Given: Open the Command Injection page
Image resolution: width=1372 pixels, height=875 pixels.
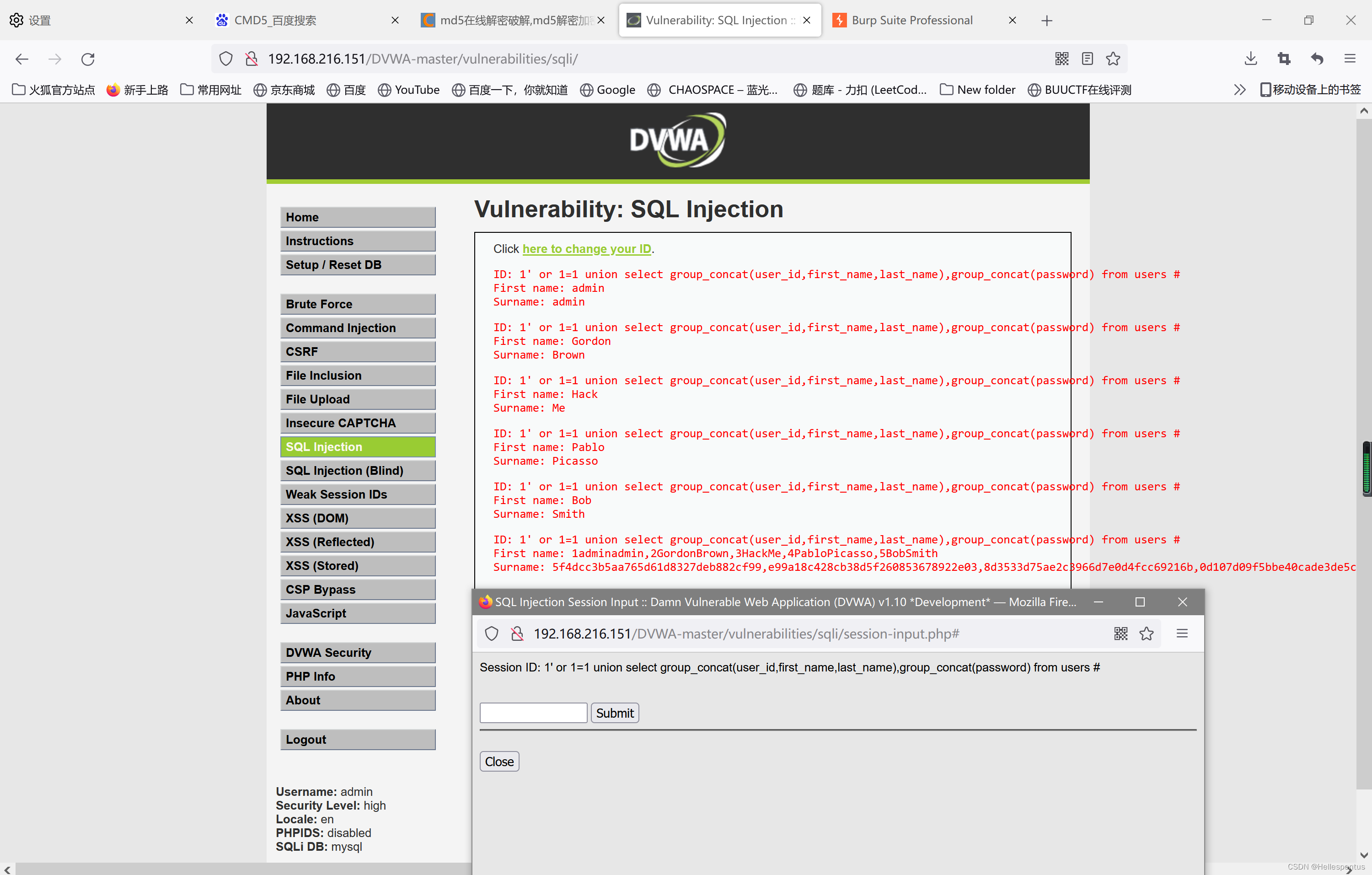Looking at the screenshot, I should click(x=358, y=328).
